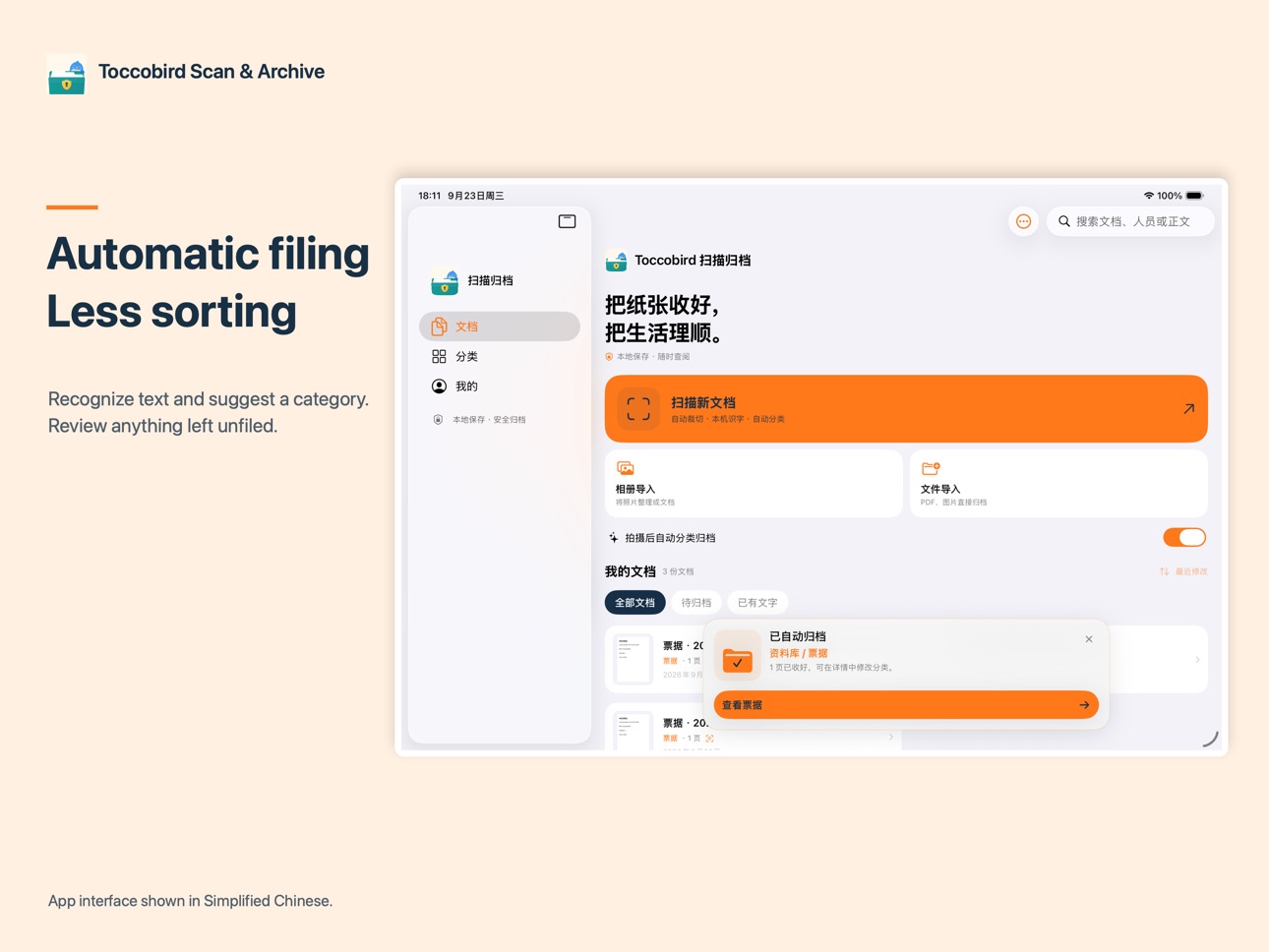Click the 扫描归档 app icon in sidebar

coord(445,281)
